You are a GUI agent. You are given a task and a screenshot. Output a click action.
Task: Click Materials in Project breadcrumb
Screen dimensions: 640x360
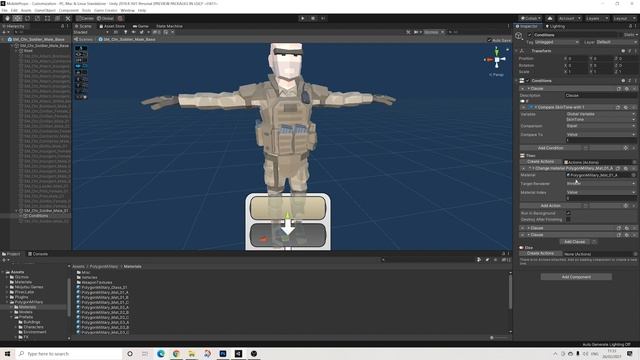click(132, 267)
